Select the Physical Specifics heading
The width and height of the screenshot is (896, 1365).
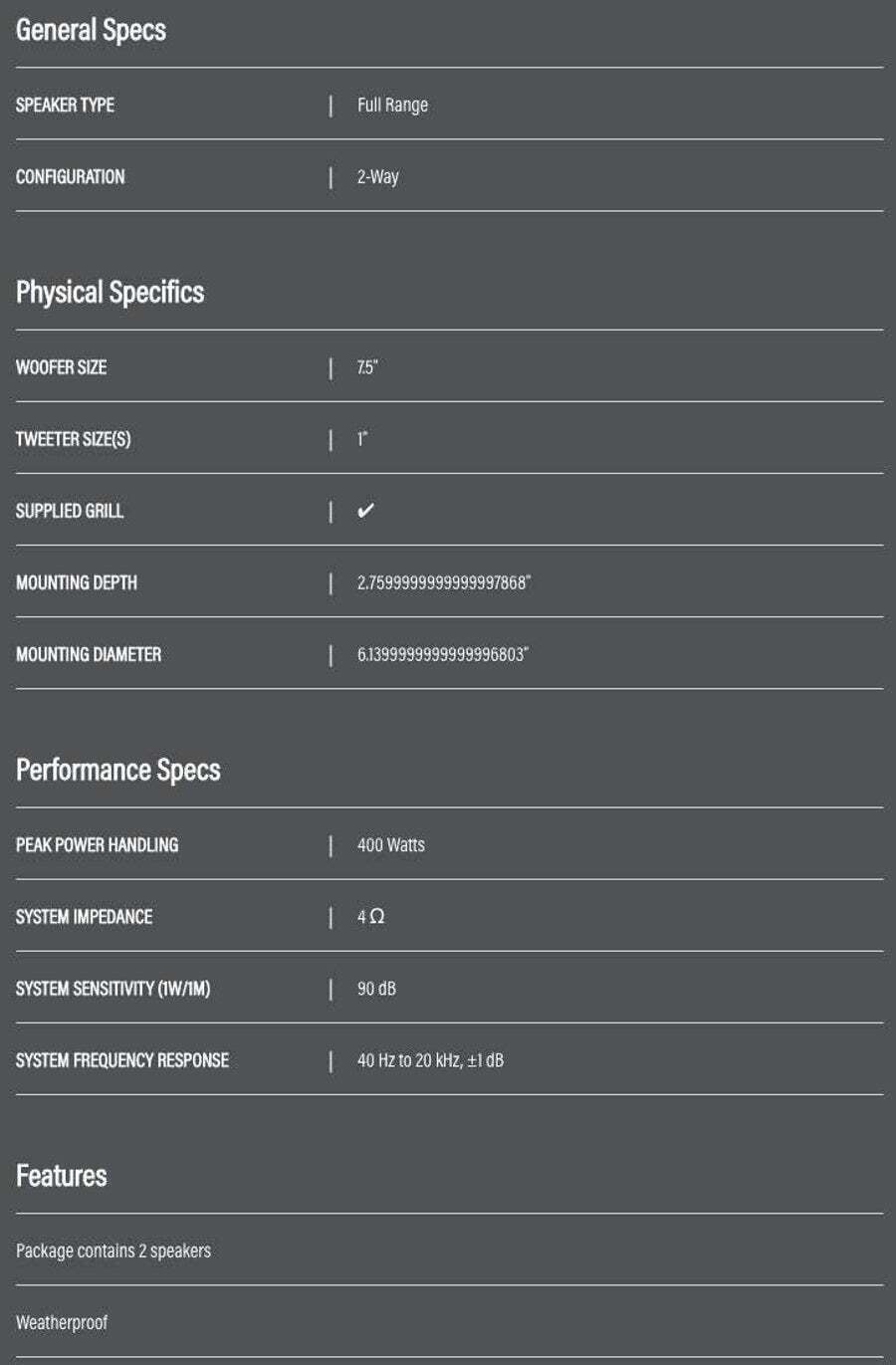110,292
